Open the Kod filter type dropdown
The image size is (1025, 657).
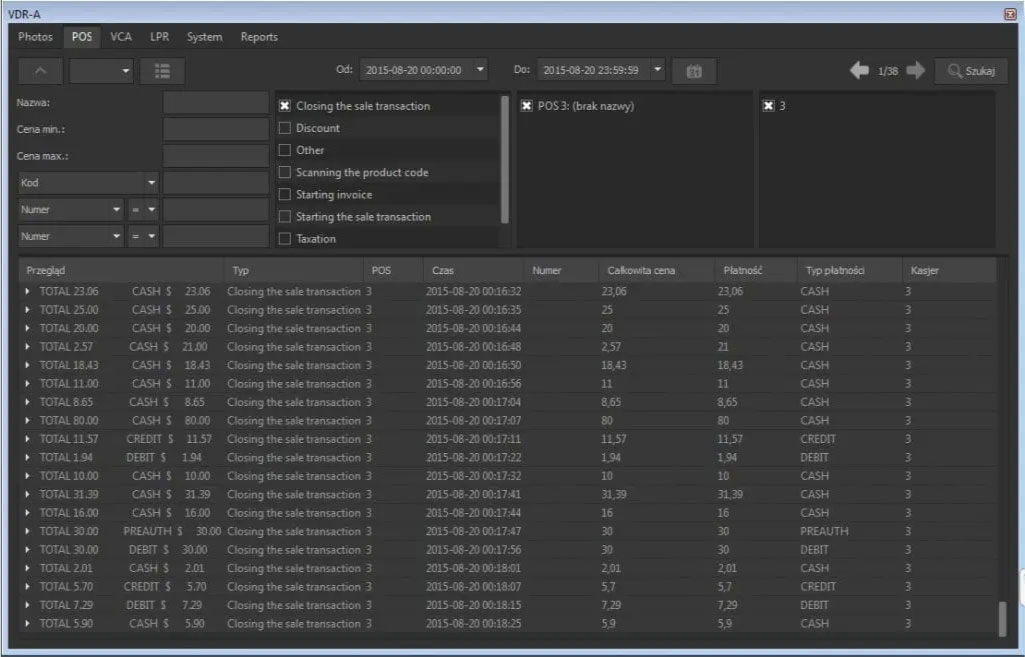(152, 183)
